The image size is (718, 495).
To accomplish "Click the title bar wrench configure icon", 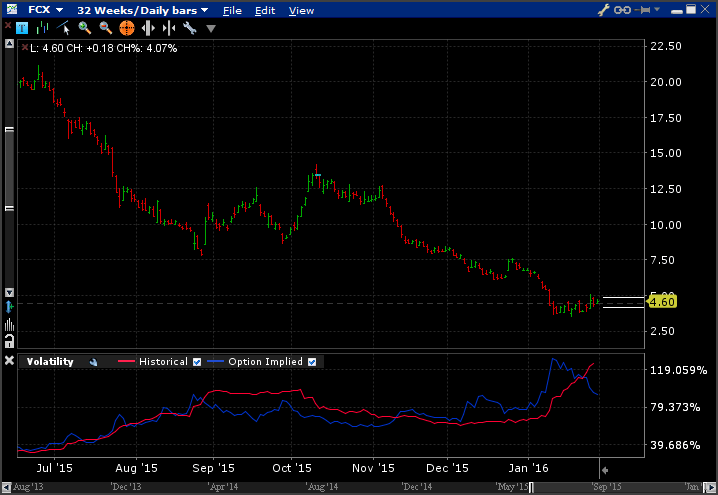I will coord(604,10).
